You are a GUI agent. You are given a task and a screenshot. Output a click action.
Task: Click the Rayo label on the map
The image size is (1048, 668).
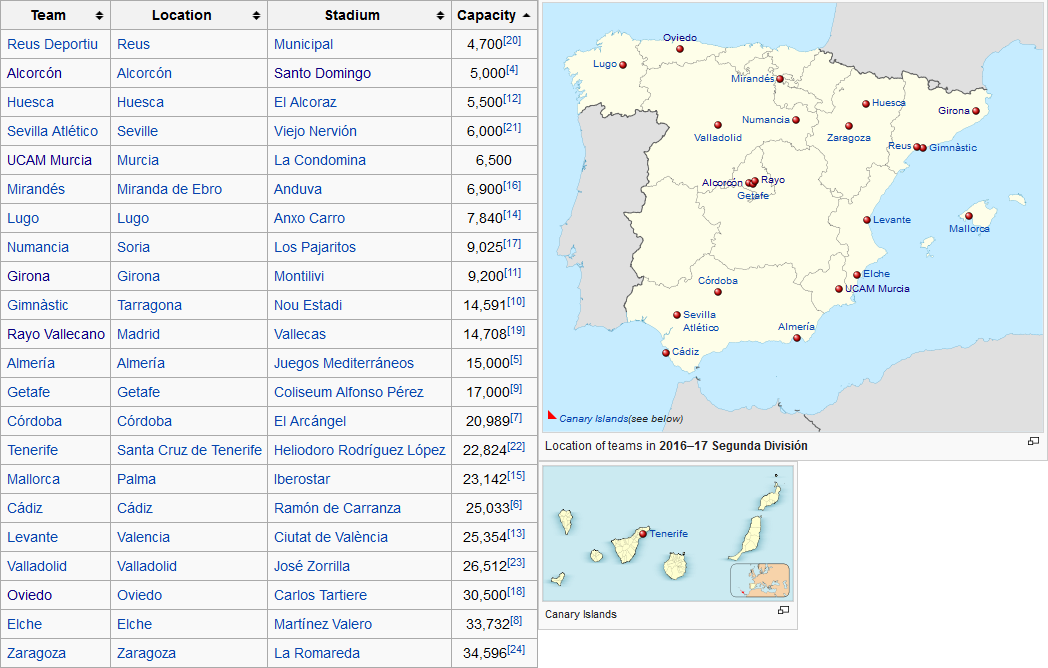point(773,180)
